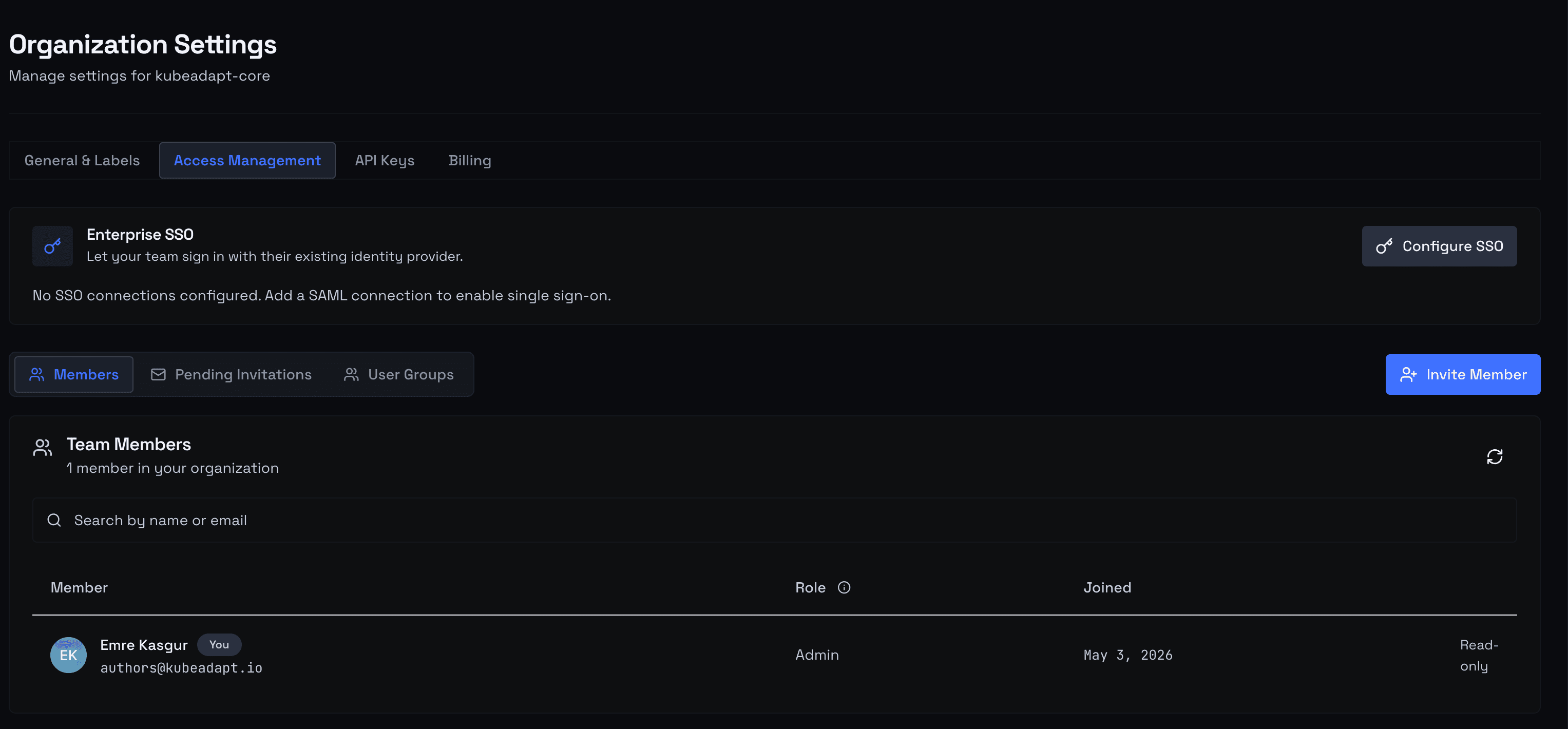Click the authors@kubeadapt.io email
This screenshot has width=1568, height=729.
pos(181,667)
